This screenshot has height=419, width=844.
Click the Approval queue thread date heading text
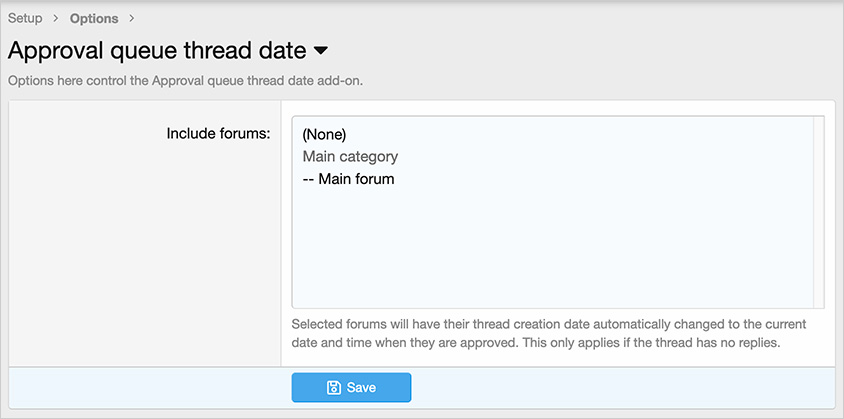[156, 50]
